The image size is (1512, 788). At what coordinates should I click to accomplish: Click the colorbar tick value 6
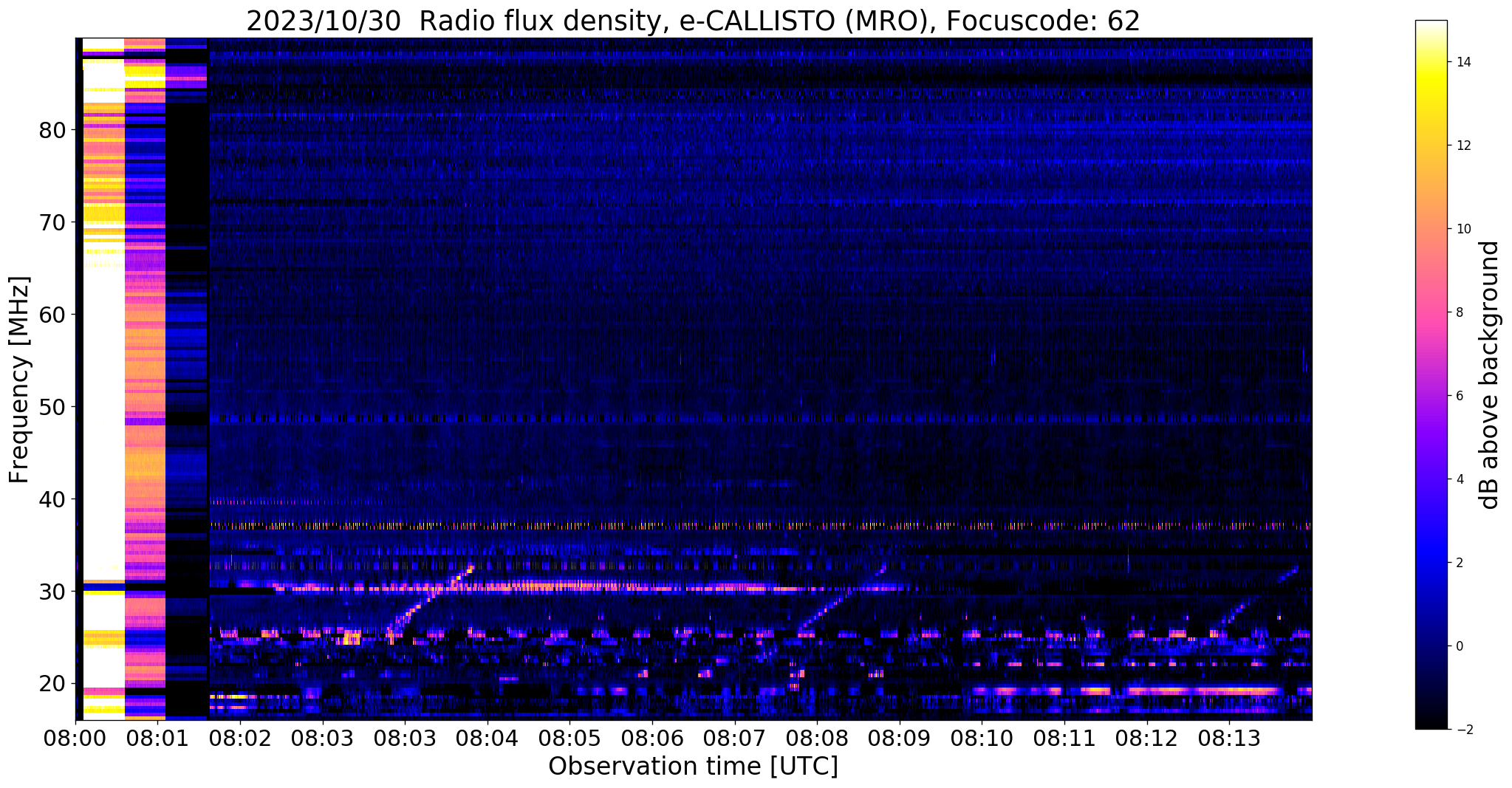pos(1459,396)
